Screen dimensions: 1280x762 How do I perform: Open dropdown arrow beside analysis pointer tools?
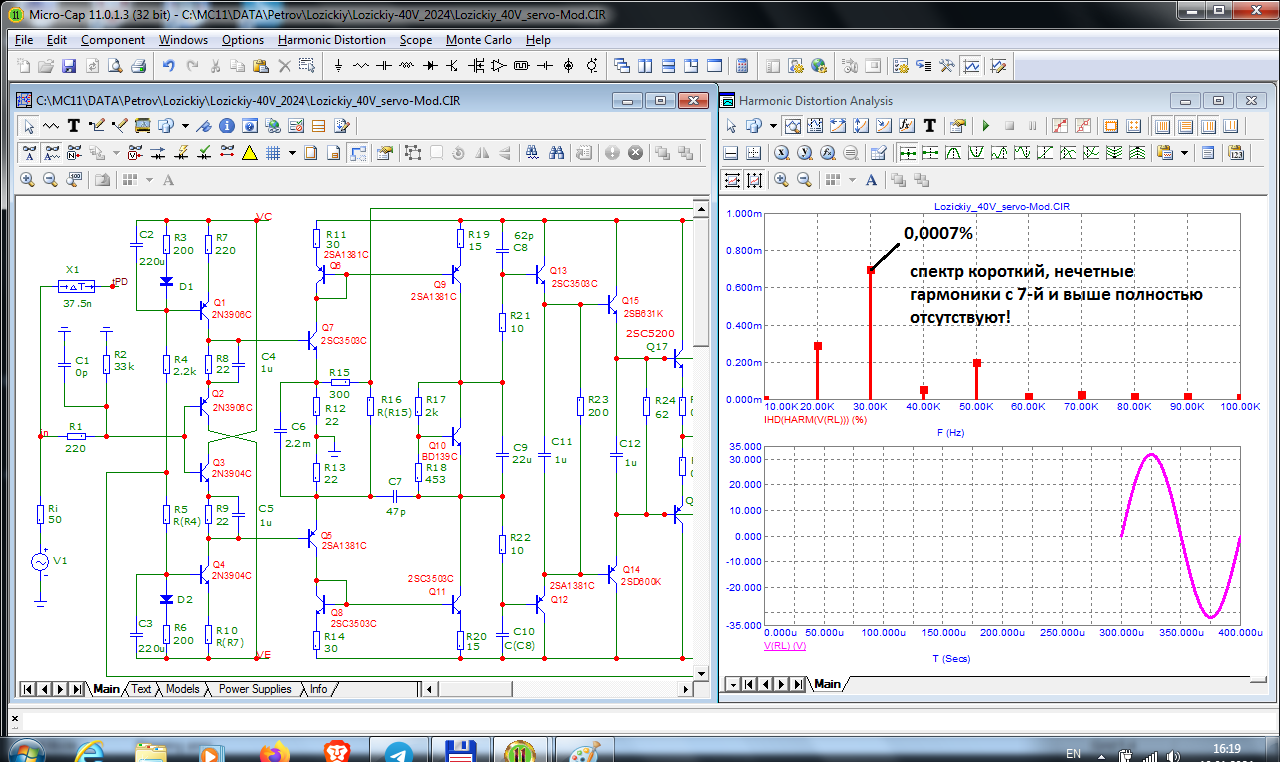coord(773,126)
